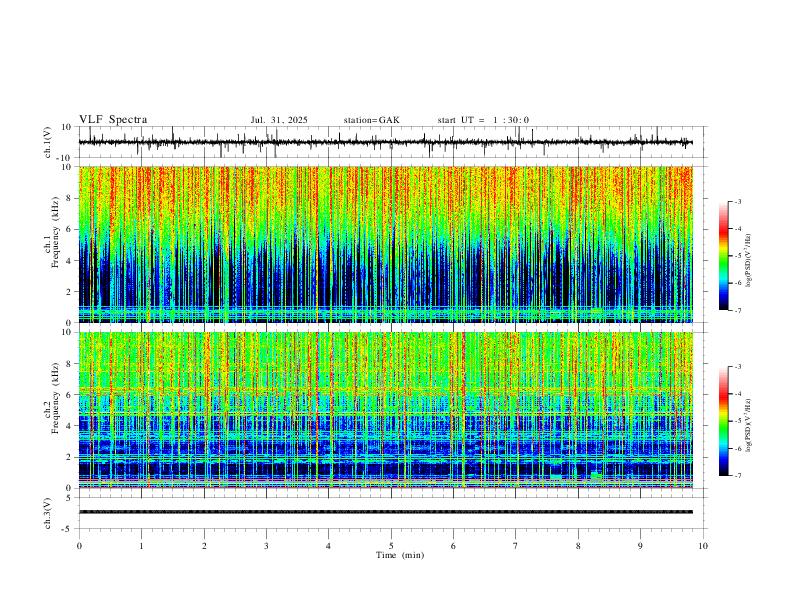Click the "VLF Spectra" plot title
The image size is (792, 612).
click(x=113, y=120)
